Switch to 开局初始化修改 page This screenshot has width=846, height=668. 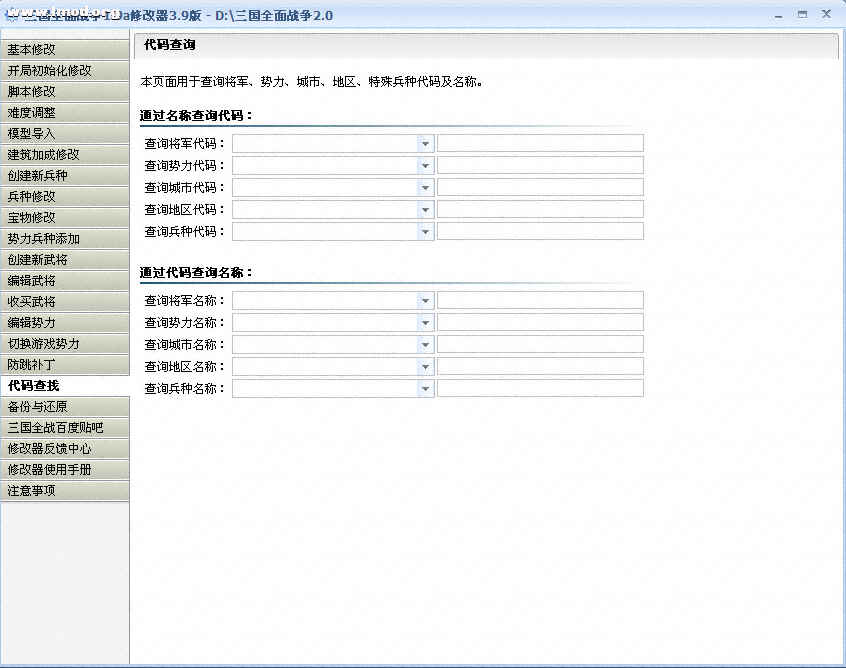(64, 70)
